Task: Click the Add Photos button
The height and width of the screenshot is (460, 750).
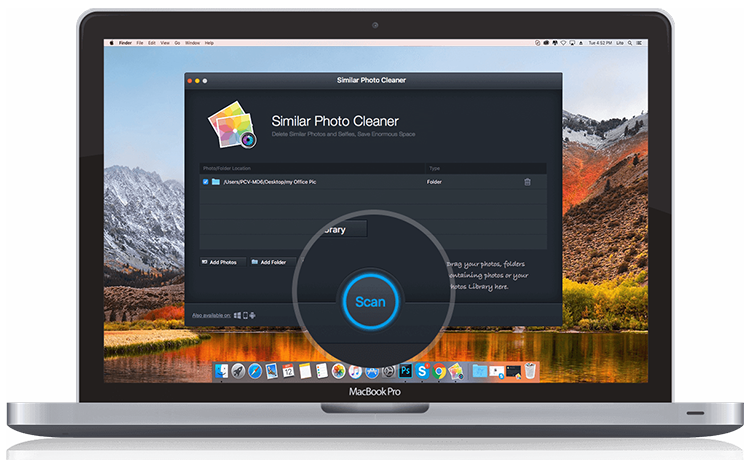Action: (x=223, y=262)
